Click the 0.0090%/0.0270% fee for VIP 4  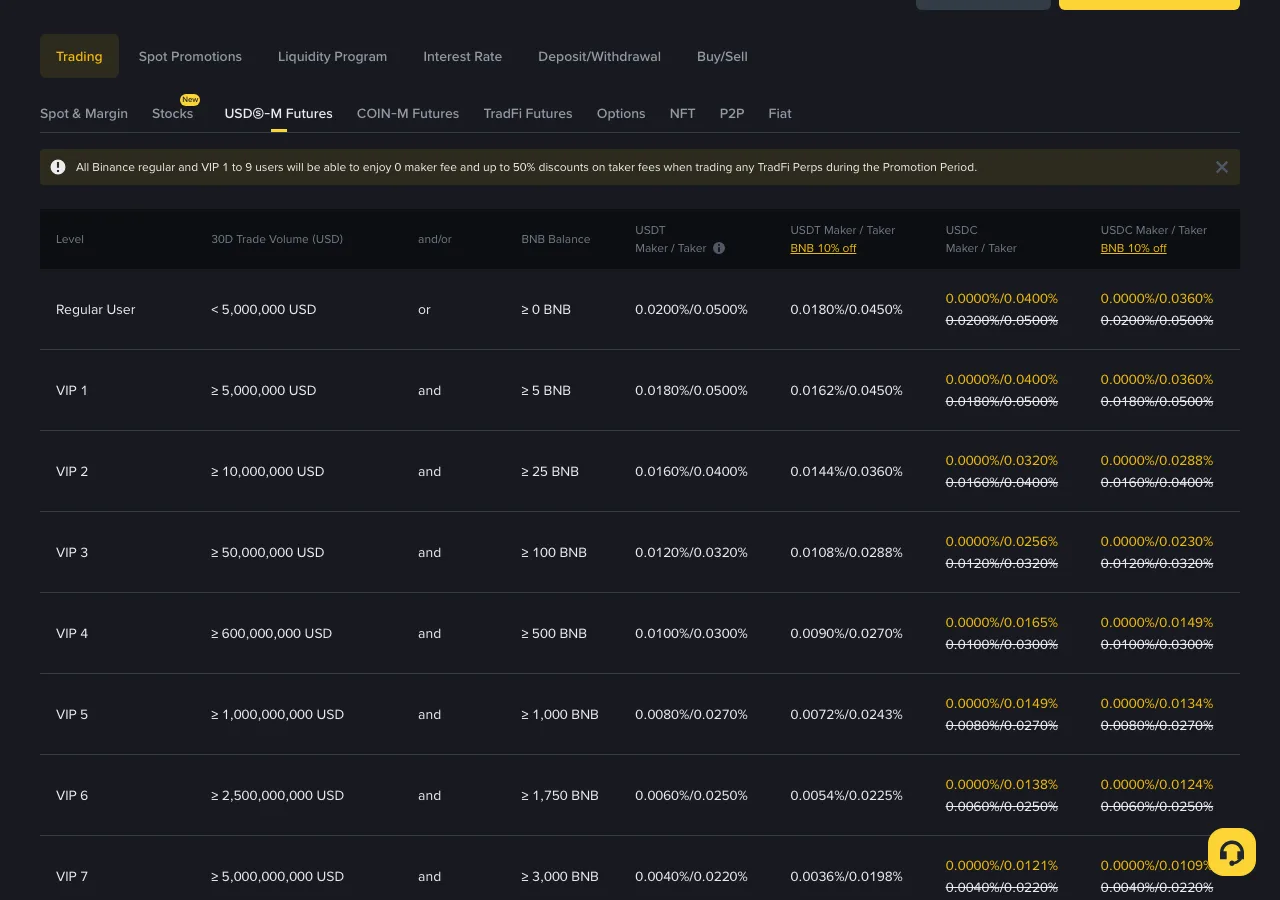click(x=846, y=633)
